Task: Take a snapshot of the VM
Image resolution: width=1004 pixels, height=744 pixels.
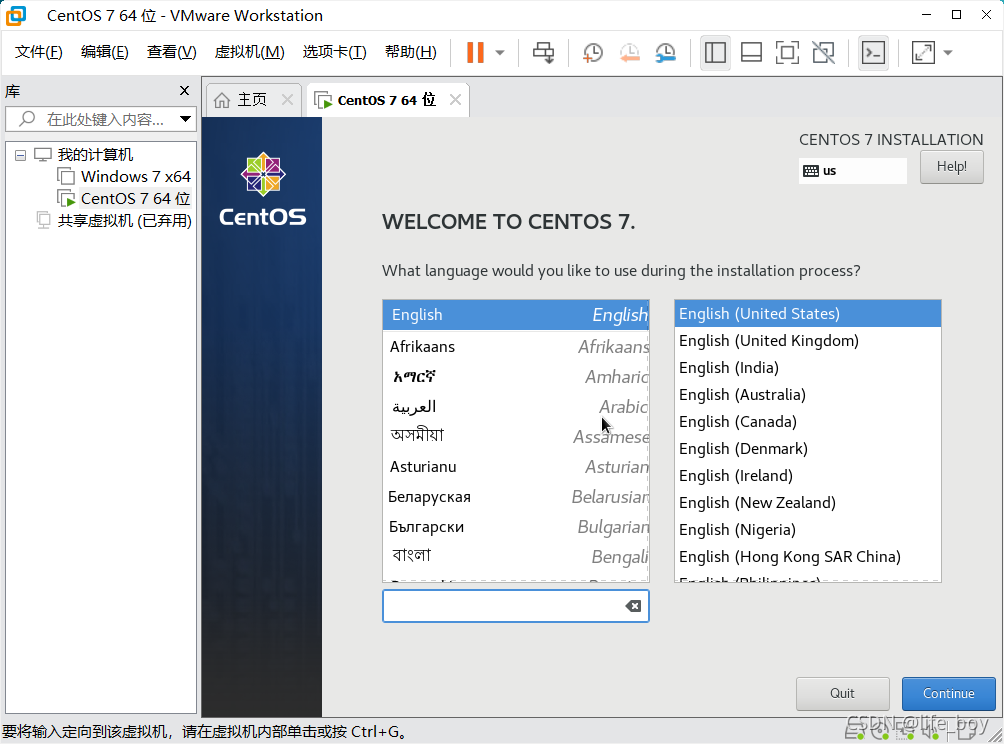Action: (593, 53)
